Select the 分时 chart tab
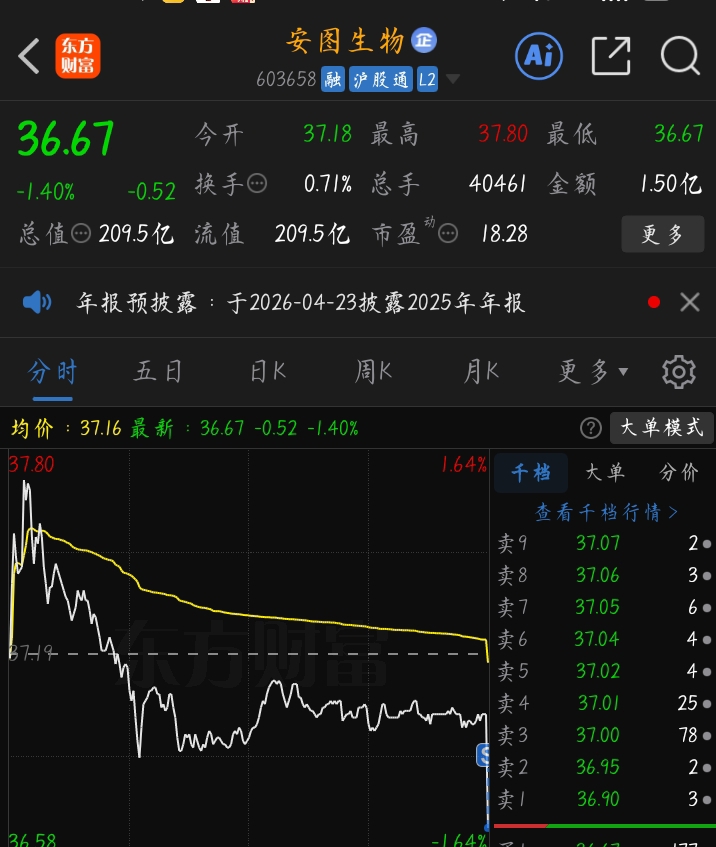The height and width of the screenshot is (847, 716). click(52, 372)
